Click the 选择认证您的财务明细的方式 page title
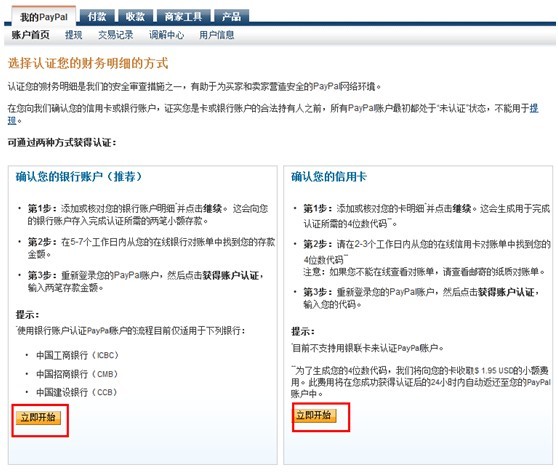Screen dimensions: 558x472 pyautogui.click(x=88, y=63)
